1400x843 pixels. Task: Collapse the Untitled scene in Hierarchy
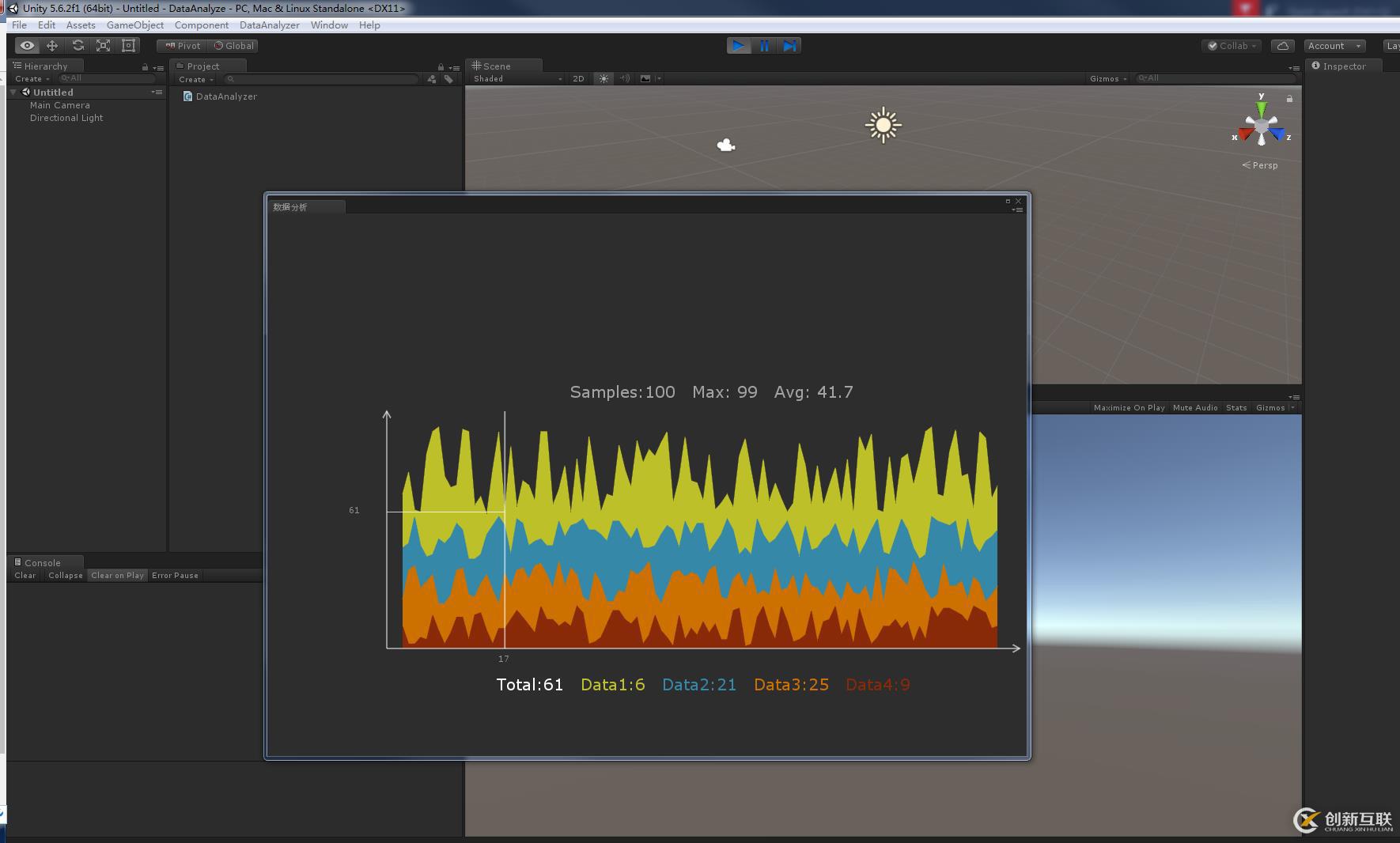pyautogui.click(x=13, y=93)
